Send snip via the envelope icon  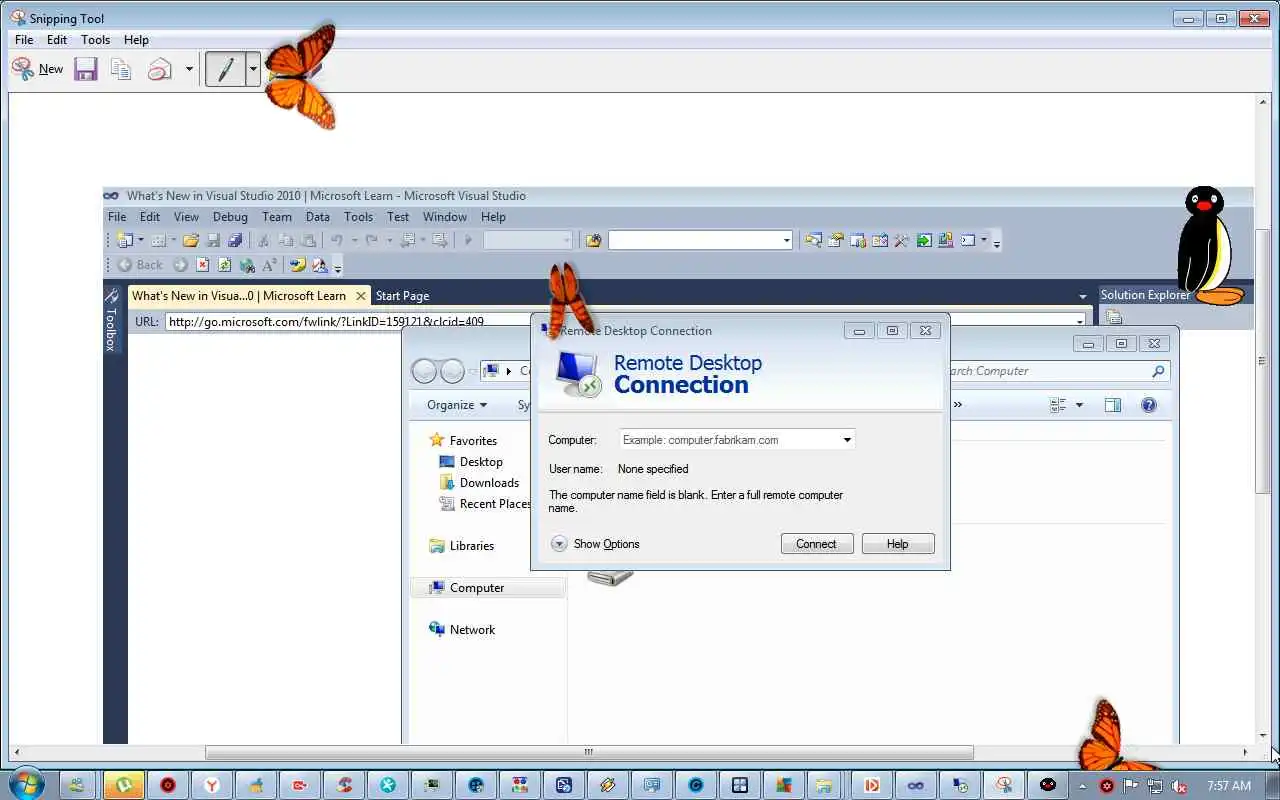159,69
